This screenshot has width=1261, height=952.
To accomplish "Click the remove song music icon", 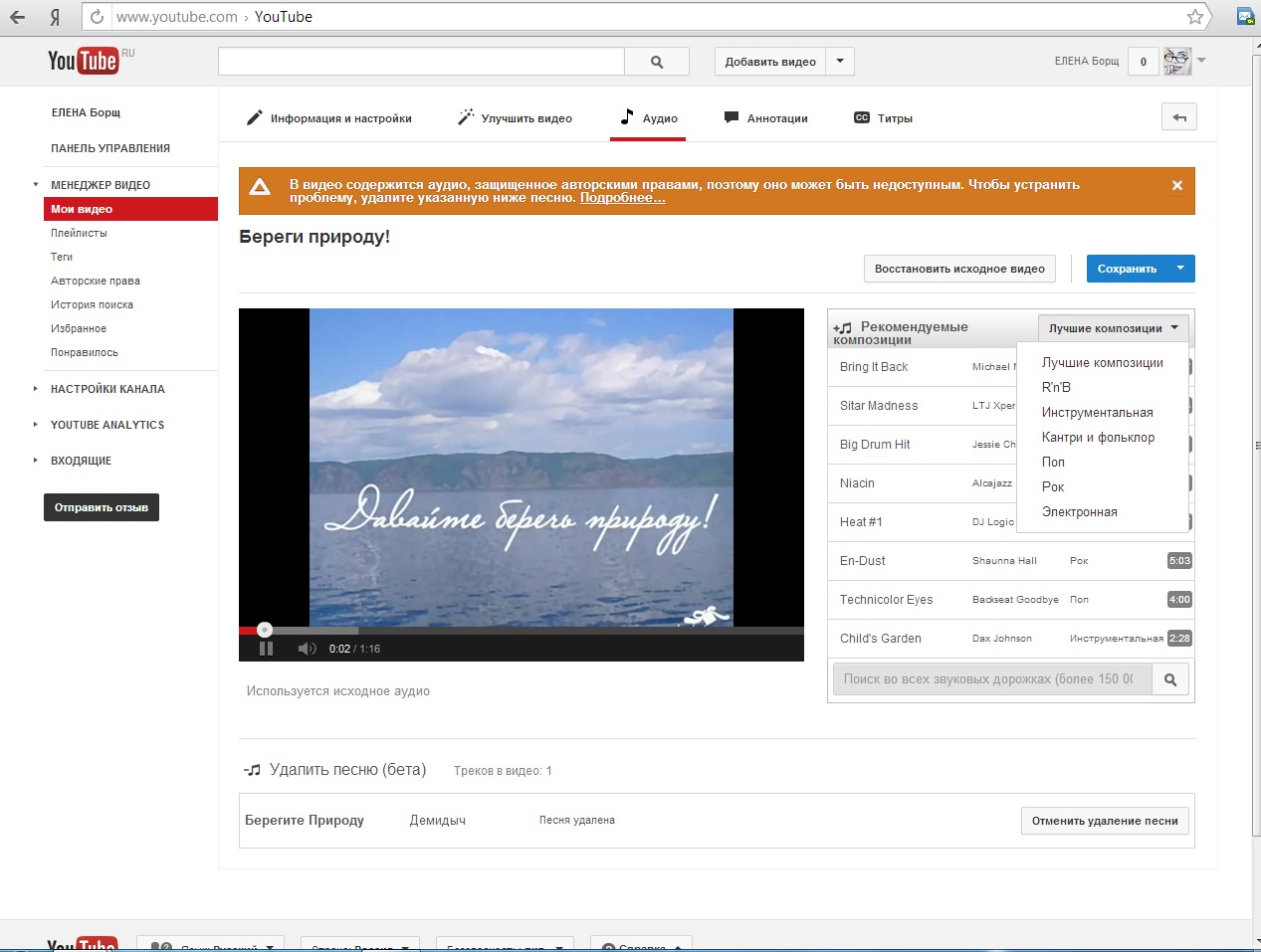I will coord(253,770).
